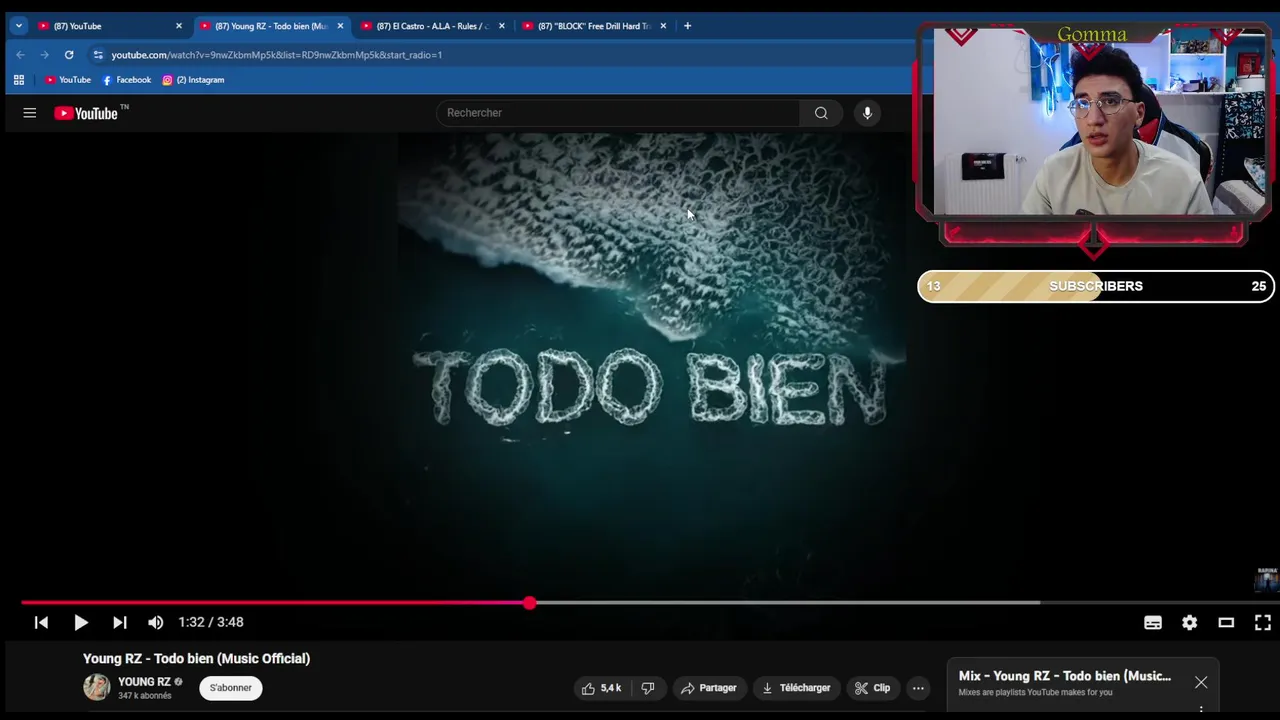Go back in browser history
The width and height of the screenshot is (1280, 720).
20,55
